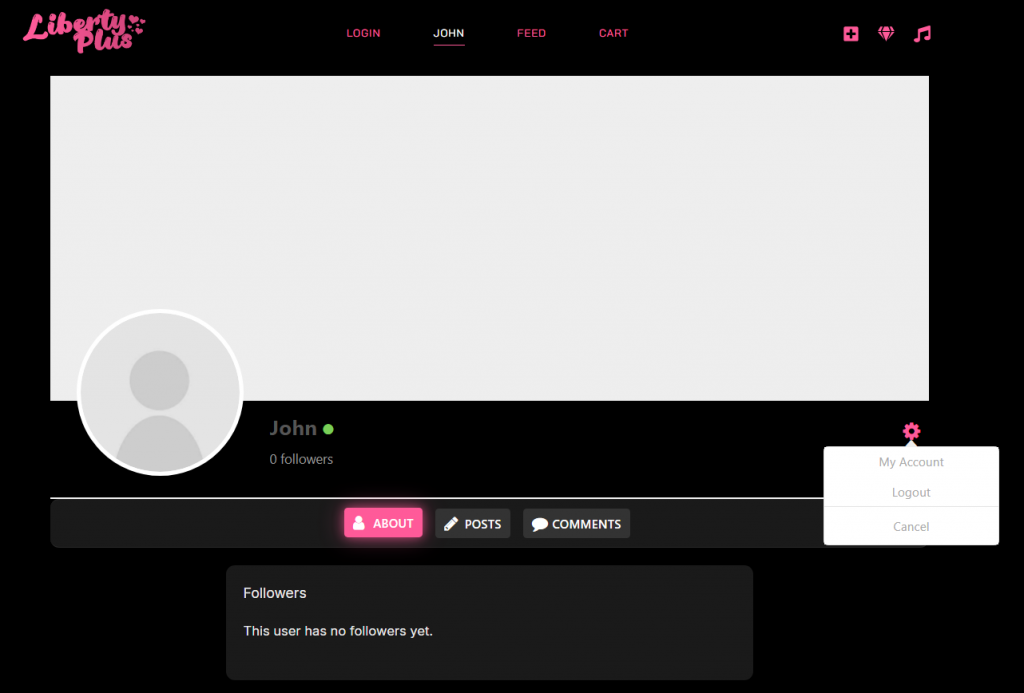This screenshot has height=693, width=1024.
Task: Choose Logout in the settings menu
Action: [x=911, y=493]
